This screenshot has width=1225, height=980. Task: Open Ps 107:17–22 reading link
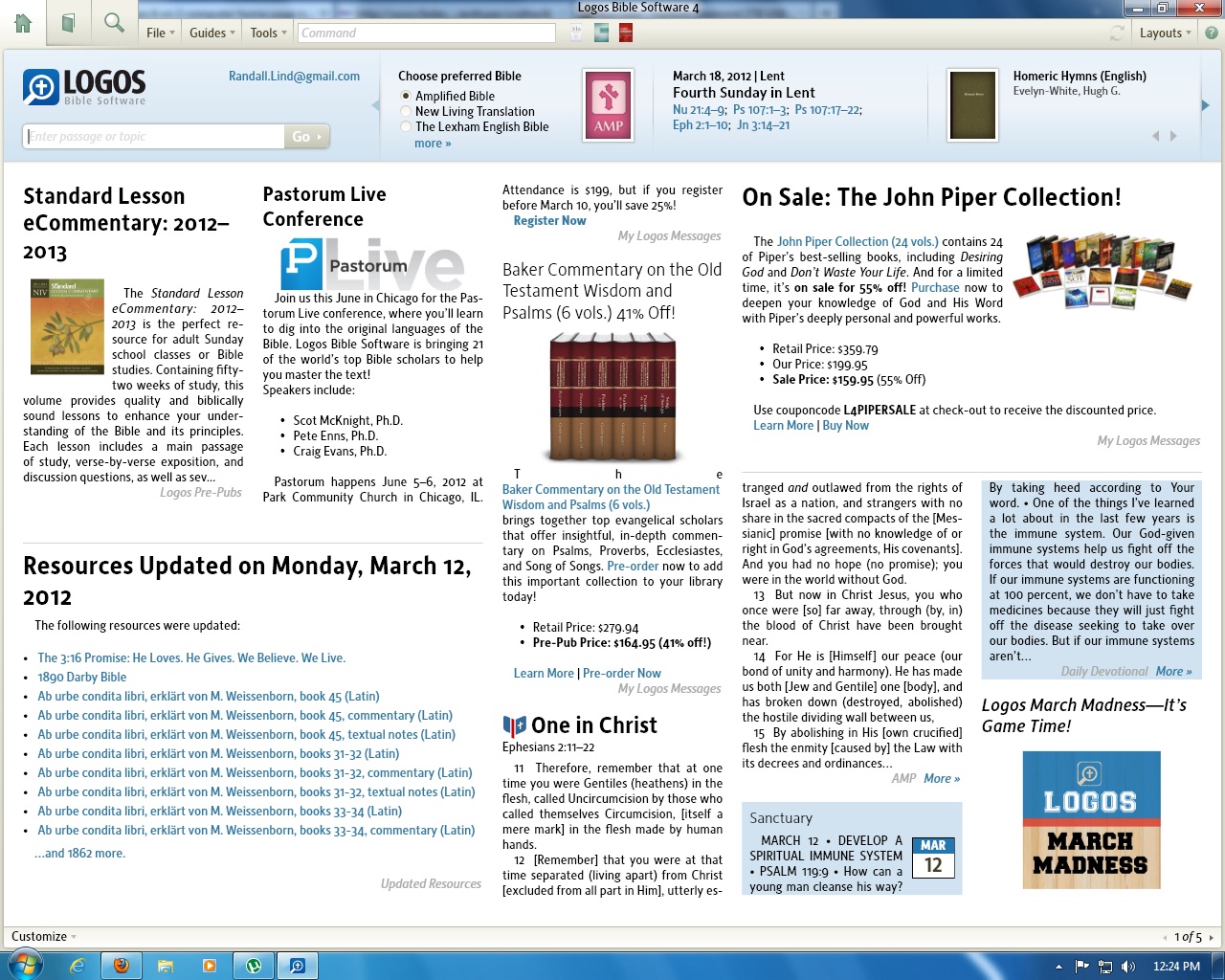(829, 110)
